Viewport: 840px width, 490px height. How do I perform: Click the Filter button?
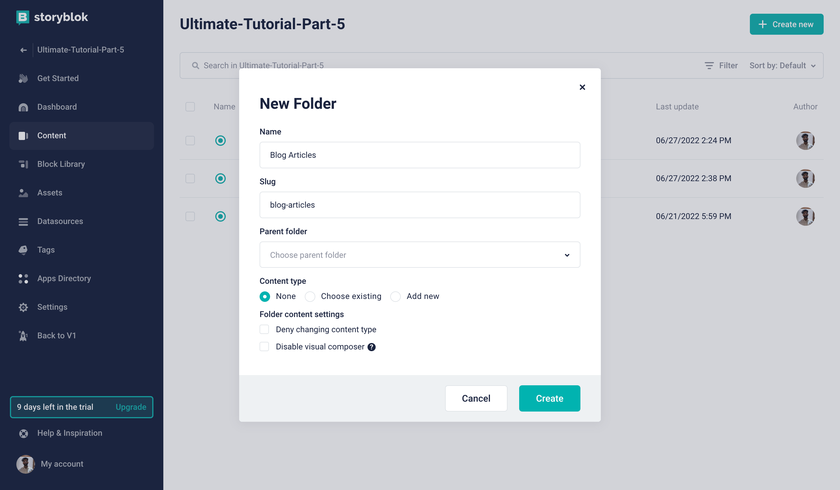click(721, 65)
